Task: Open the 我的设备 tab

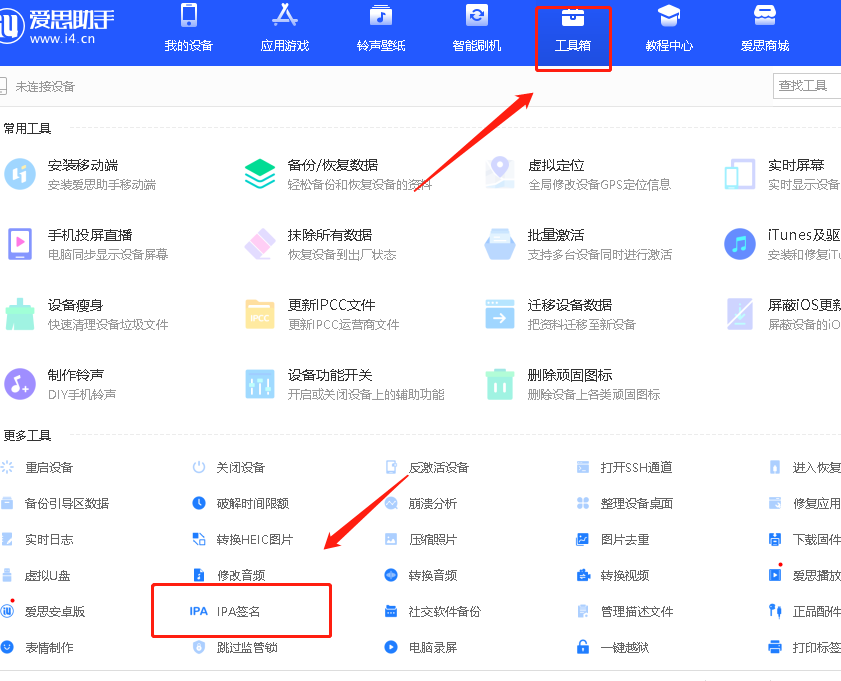Action: coord(188,28)
